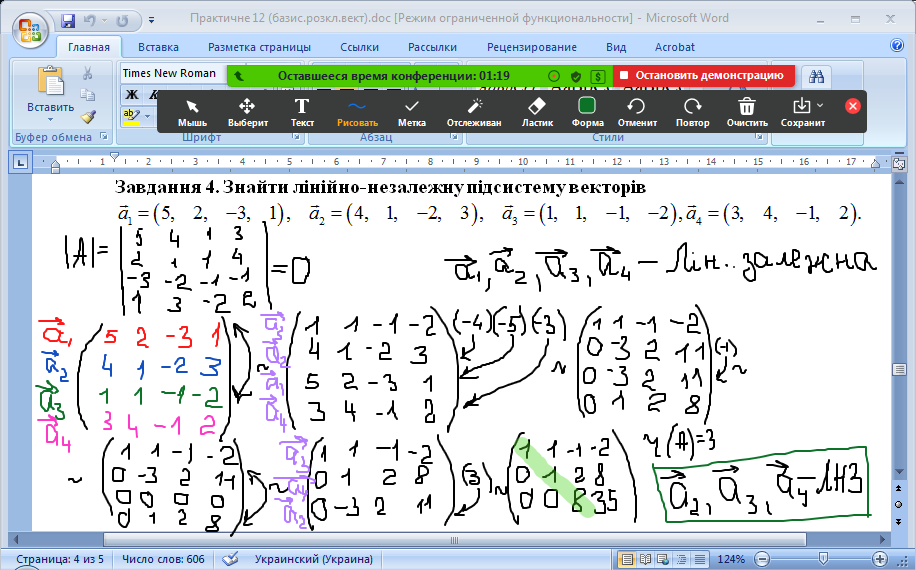Click Страница: 4 из 5 status indicator

60,559
